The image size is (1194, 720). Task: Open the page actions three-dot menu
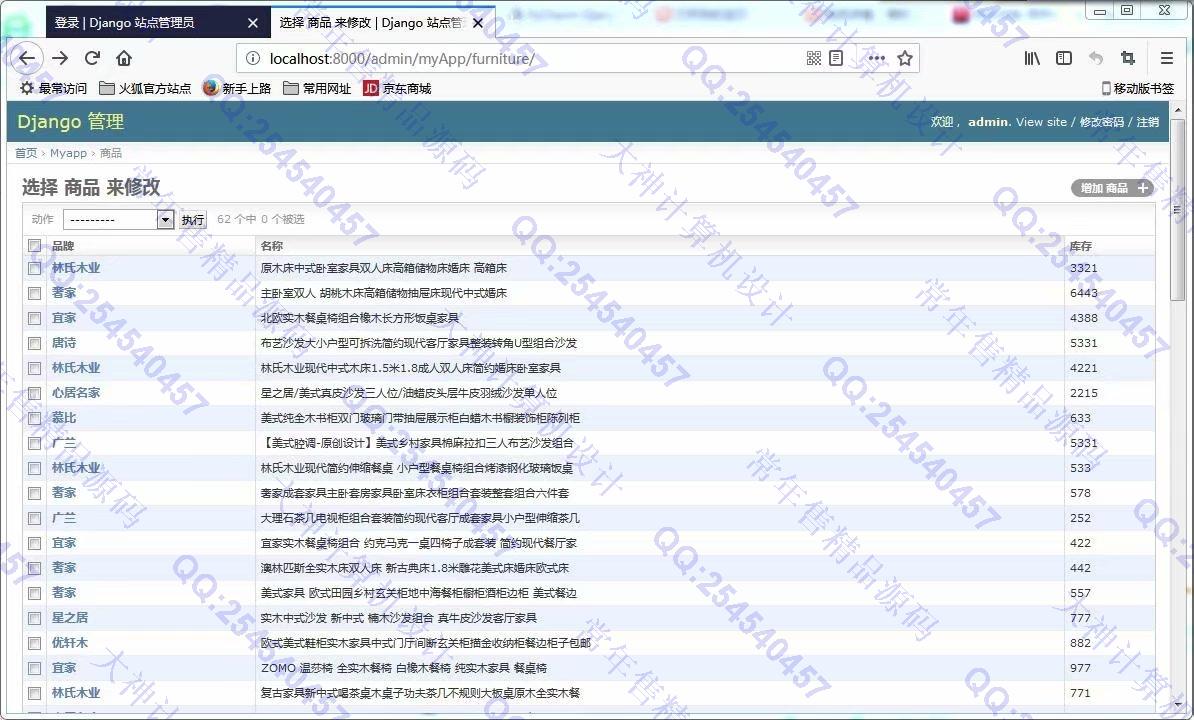tap(876, 59)
